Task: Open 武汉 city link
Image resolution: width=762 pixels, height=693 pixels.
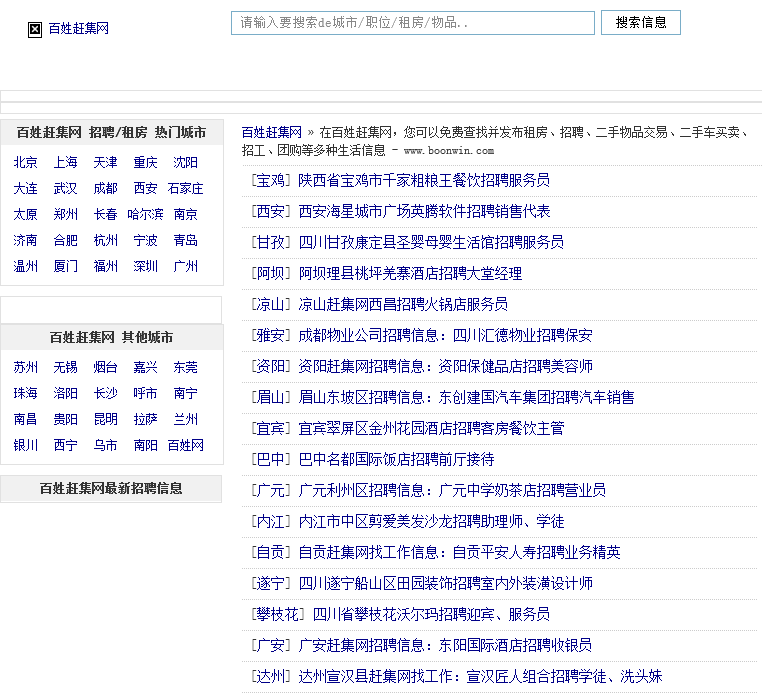Action: (65, 188)
